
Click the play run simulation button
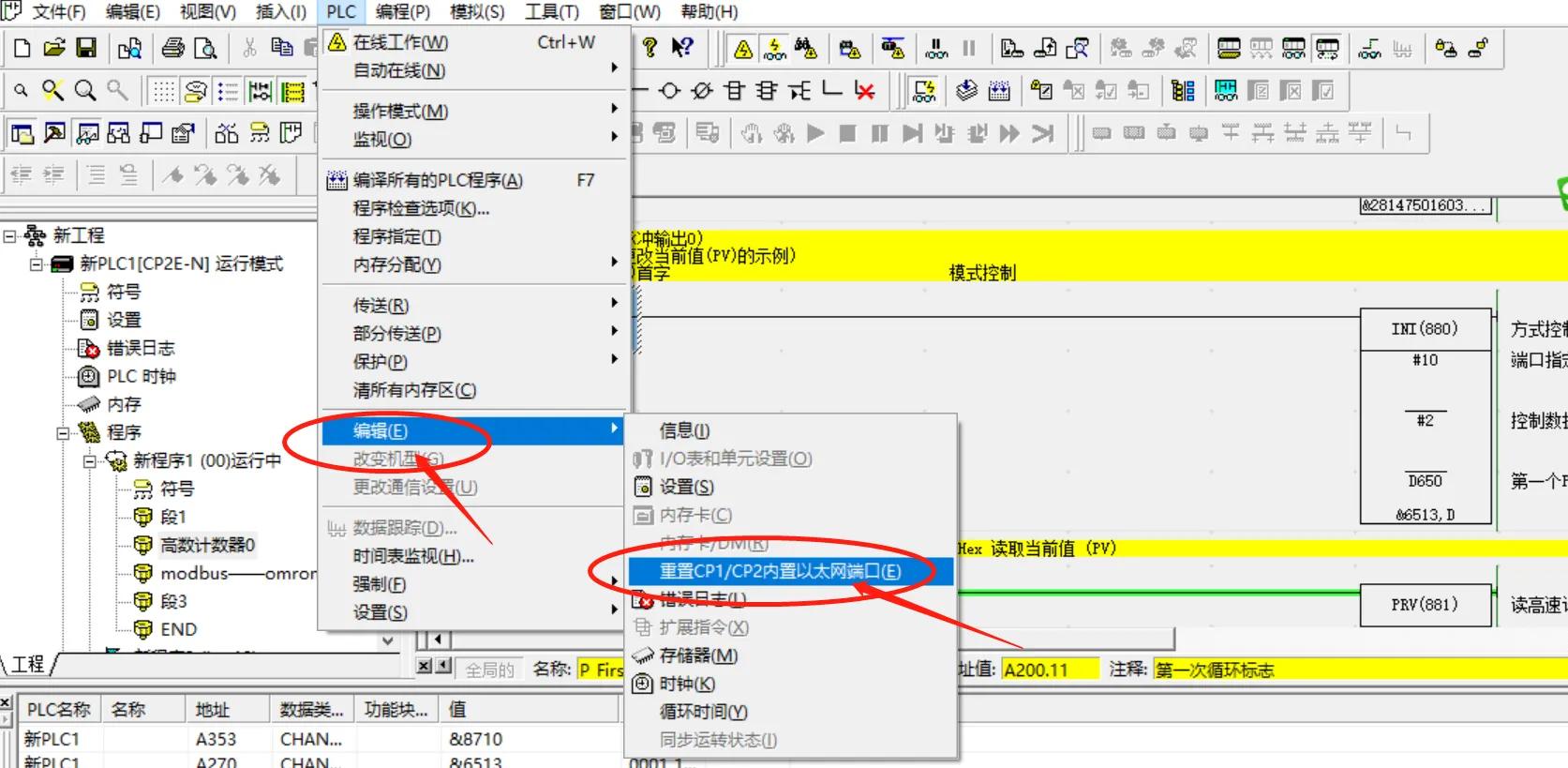coord(815,133)
